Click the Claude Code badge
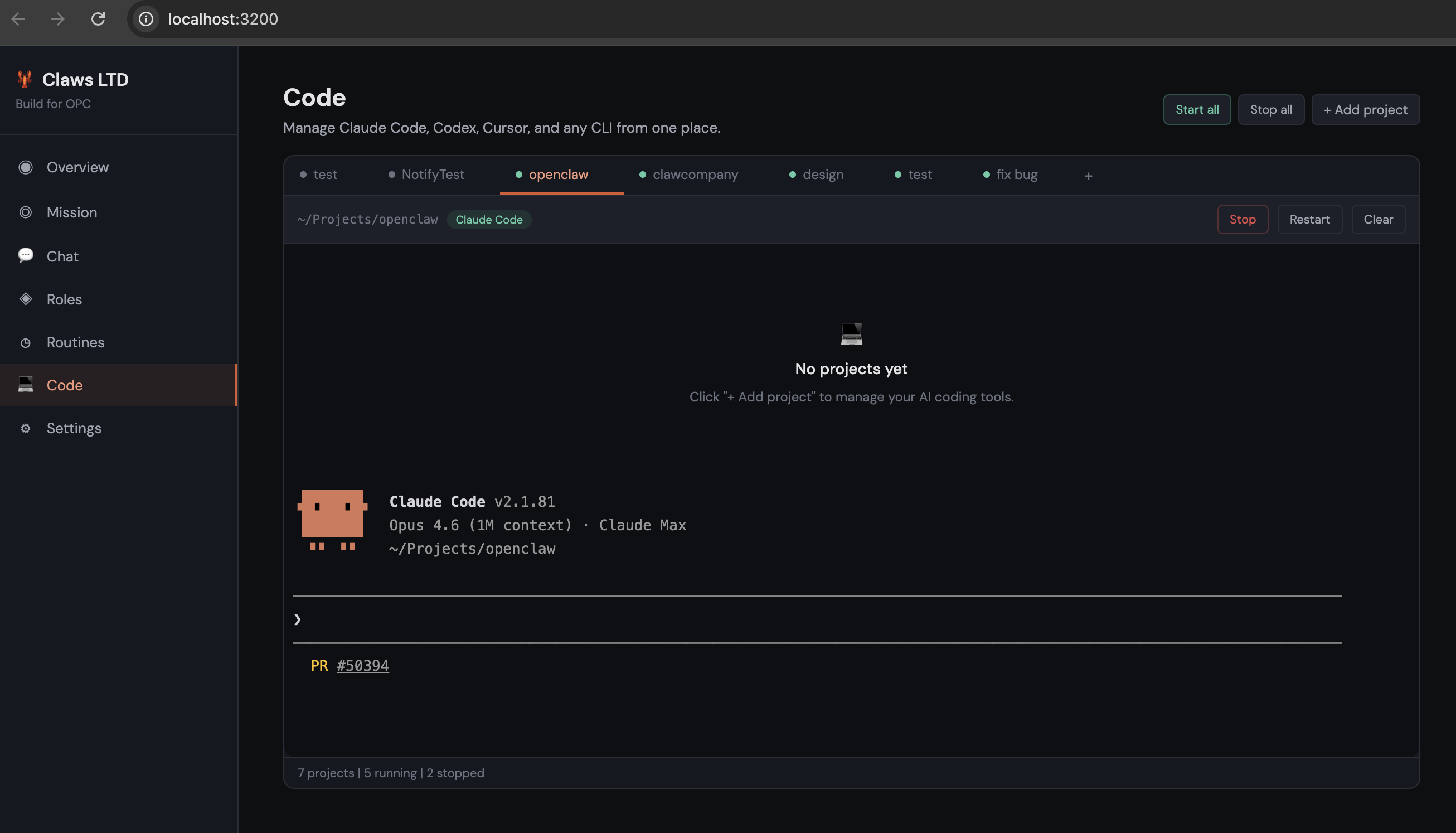This screenshot has height=833, width=1456. pos(489,220)
